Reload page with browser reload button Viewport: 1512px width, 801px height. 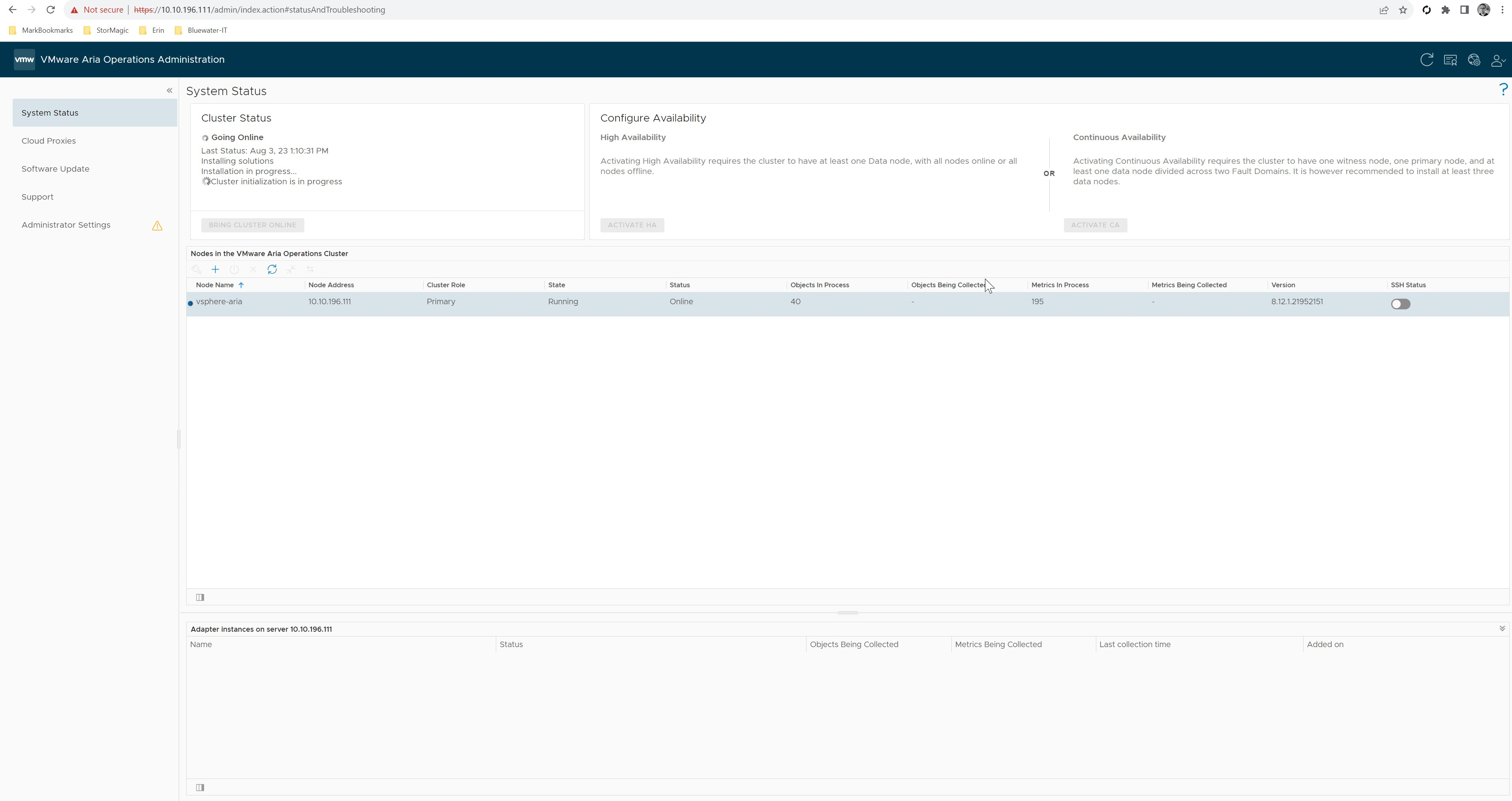pyautogui.click(x=51, y=10)
